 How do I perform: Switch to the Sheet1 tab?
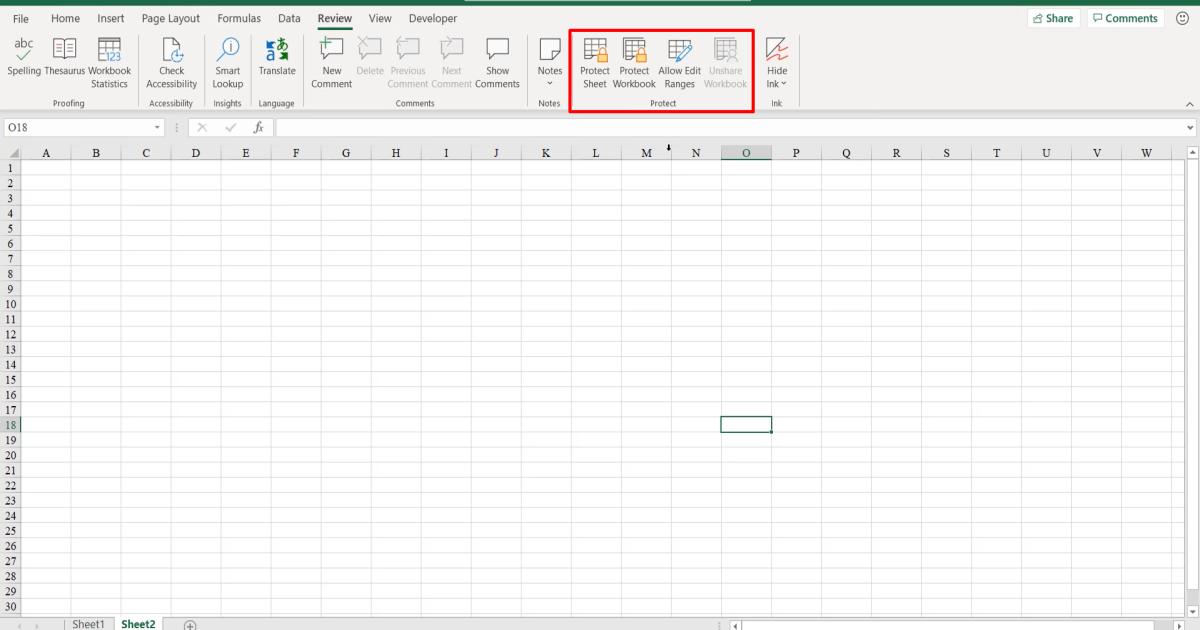pyautogui.click(x=89, y=623)
